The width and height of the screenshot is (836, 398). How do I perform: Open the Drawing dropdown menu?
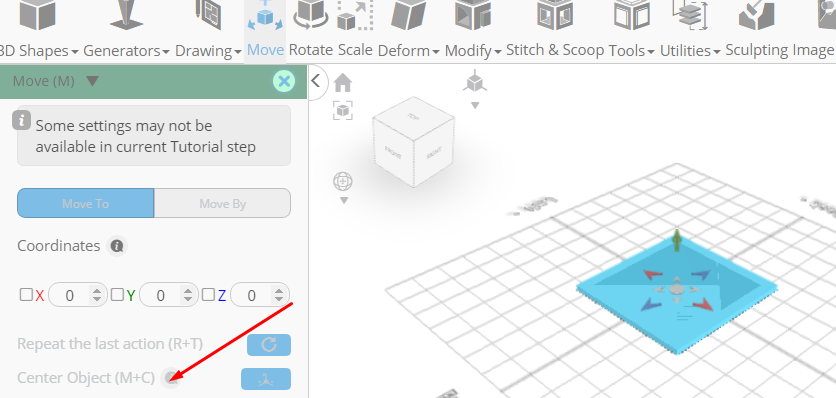point(208,51)
